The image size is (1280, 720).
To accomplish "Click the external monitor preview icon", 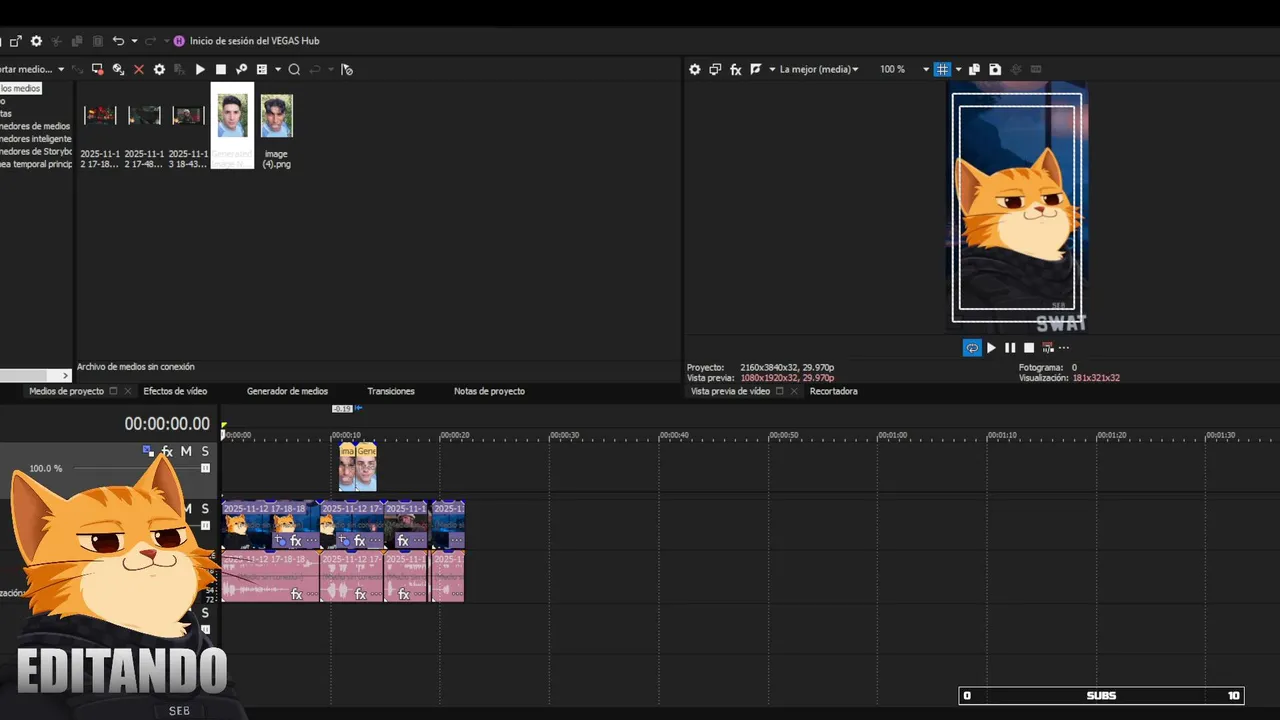I will 715,69.
